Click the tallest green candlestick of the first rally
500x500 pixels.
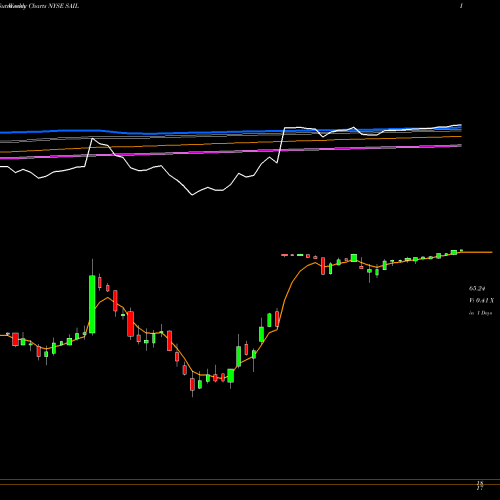point(92,304)
